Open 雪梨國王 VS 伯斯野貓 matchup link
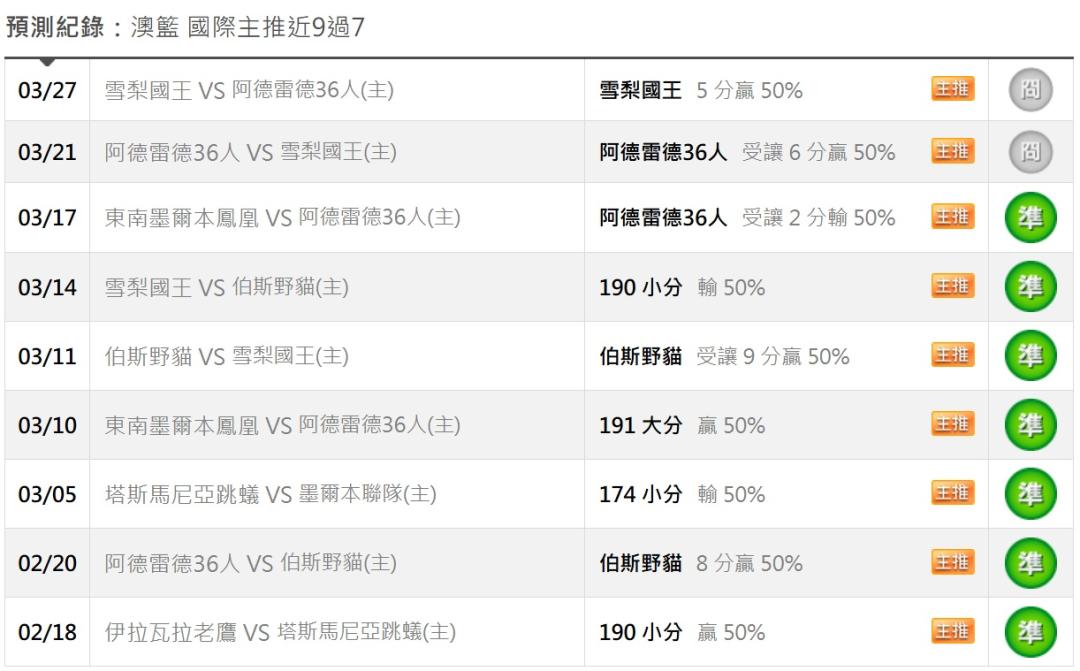Screen dimensions: 1080x671 (x=227, y=288)
